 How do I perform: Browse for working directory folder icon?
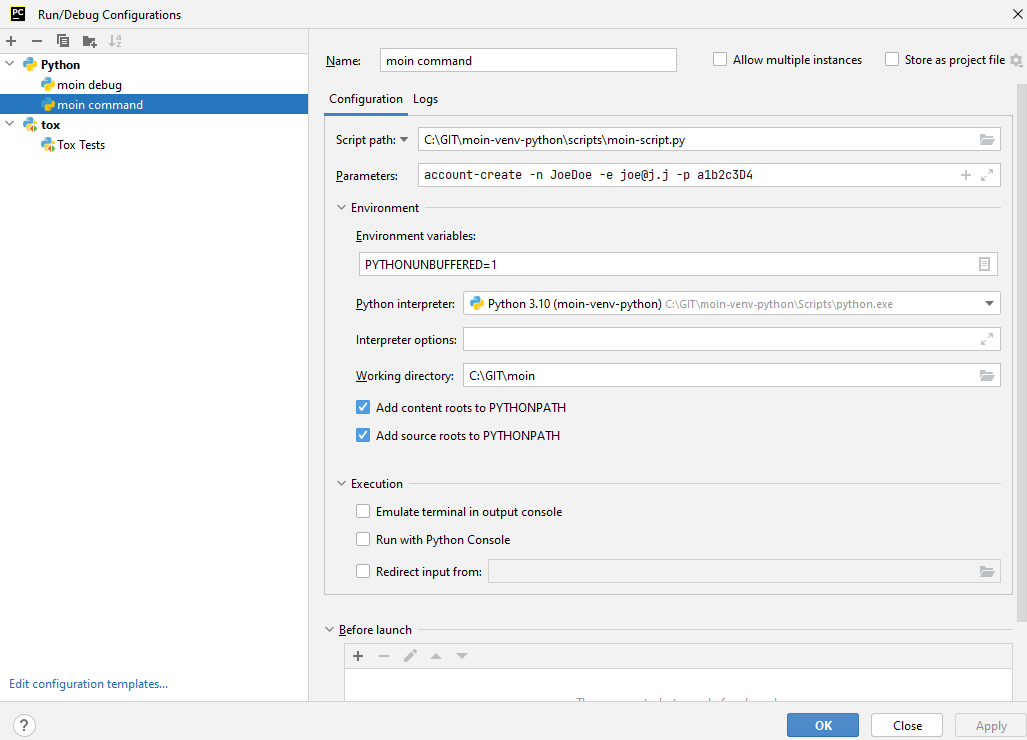click(x=986, y=376)
